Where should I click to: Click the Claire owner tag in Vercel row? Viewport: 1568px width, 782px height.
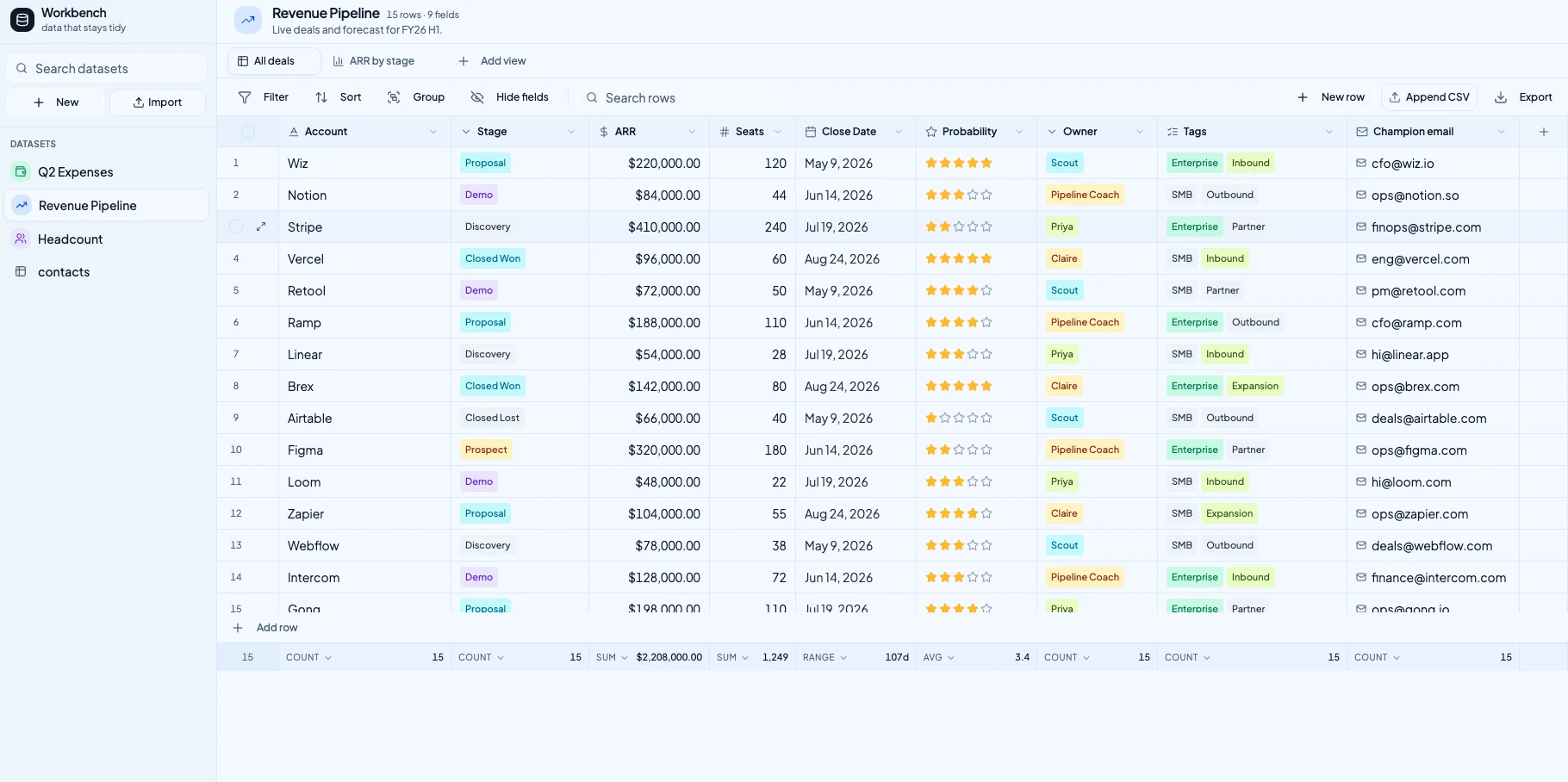click(x=1064, y=258)
